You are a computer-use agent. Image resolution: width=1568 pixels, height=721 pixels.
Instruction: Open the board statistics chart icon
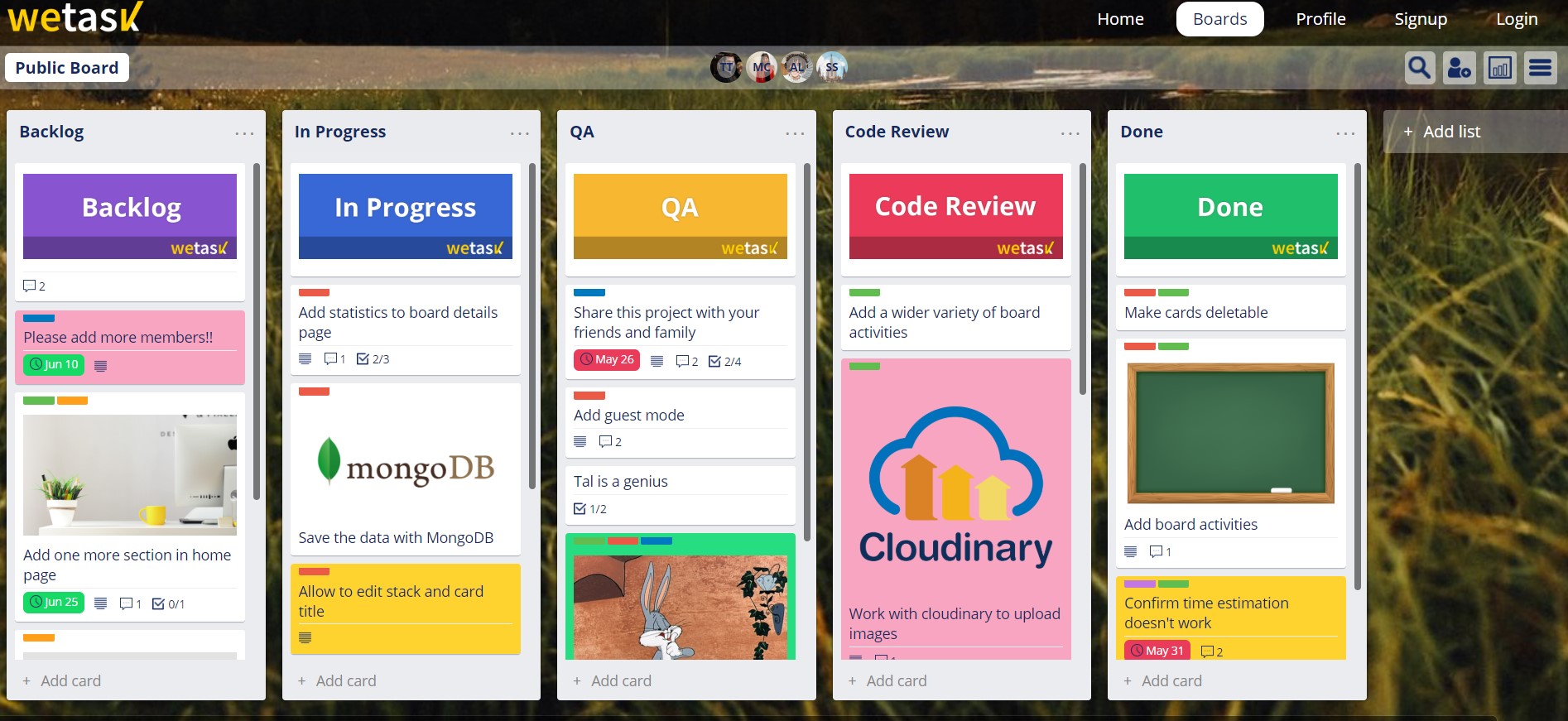pyautogui.click(x=1500, y=68)
